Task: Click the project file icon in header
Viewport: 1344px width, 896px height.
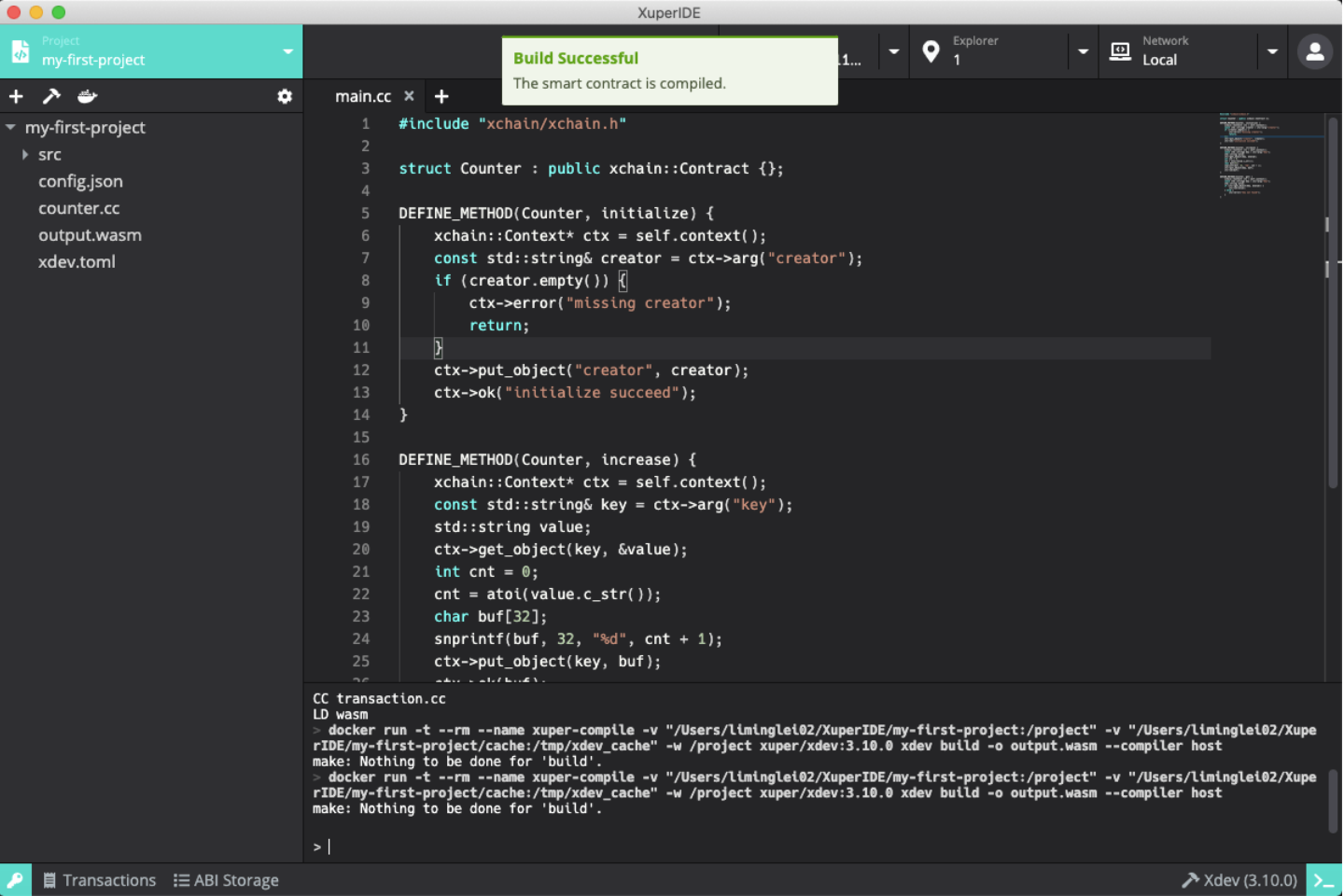Action: click(x=20, y=51)
